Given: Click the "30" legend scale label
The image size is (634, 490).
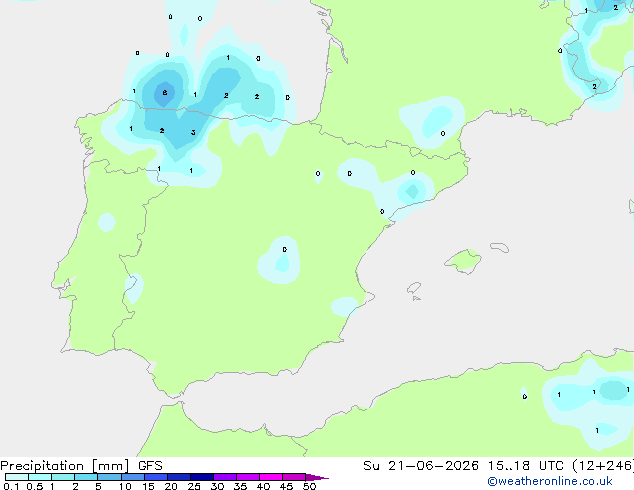Looking at the screenshot, I should [217, 486].
